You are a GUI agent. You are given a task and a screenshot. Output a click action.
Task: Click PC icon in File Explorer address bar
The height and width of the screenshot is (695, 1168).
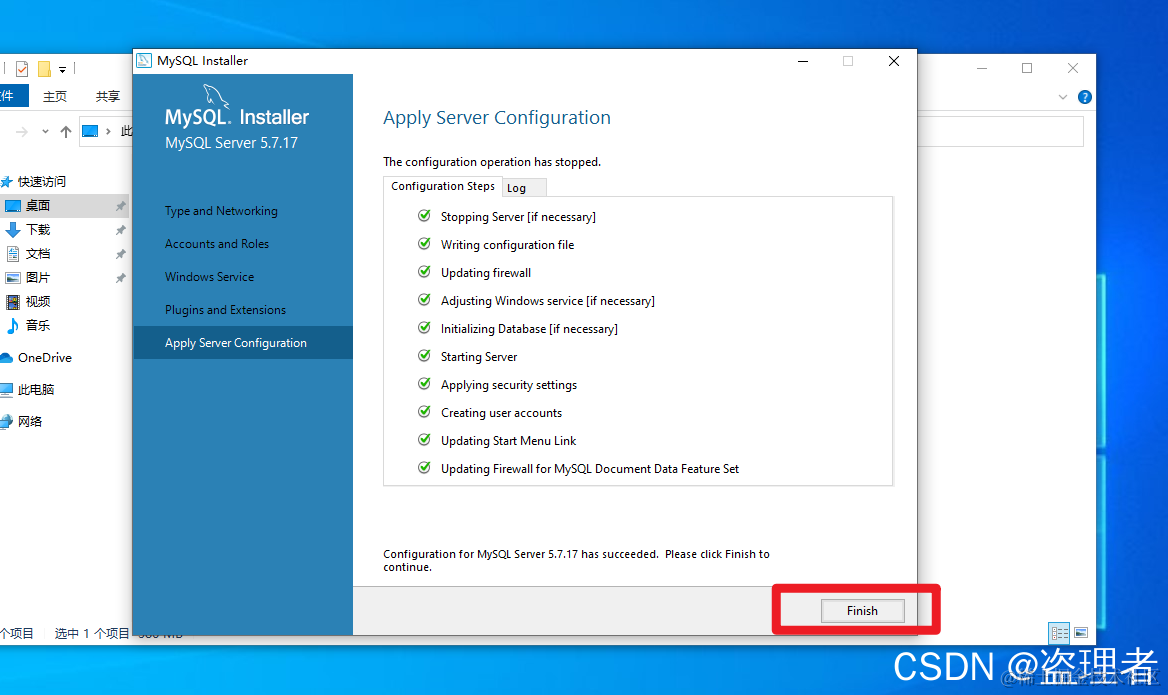coord(90,132)
